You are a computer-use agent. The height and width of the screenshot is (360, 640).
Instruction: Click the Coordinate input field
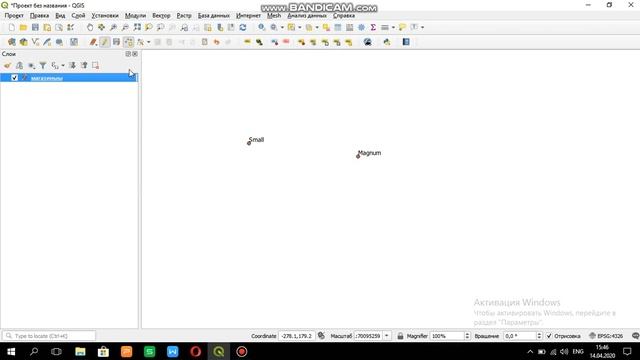click(297, 336)
